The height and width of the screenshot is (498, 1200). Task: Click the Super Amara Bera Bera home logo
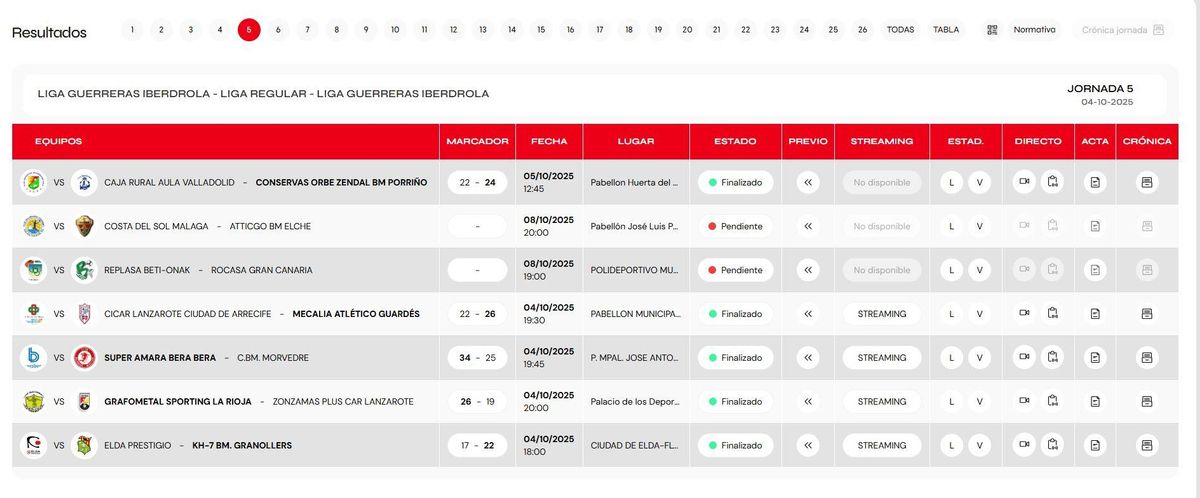tap(34, 358)
